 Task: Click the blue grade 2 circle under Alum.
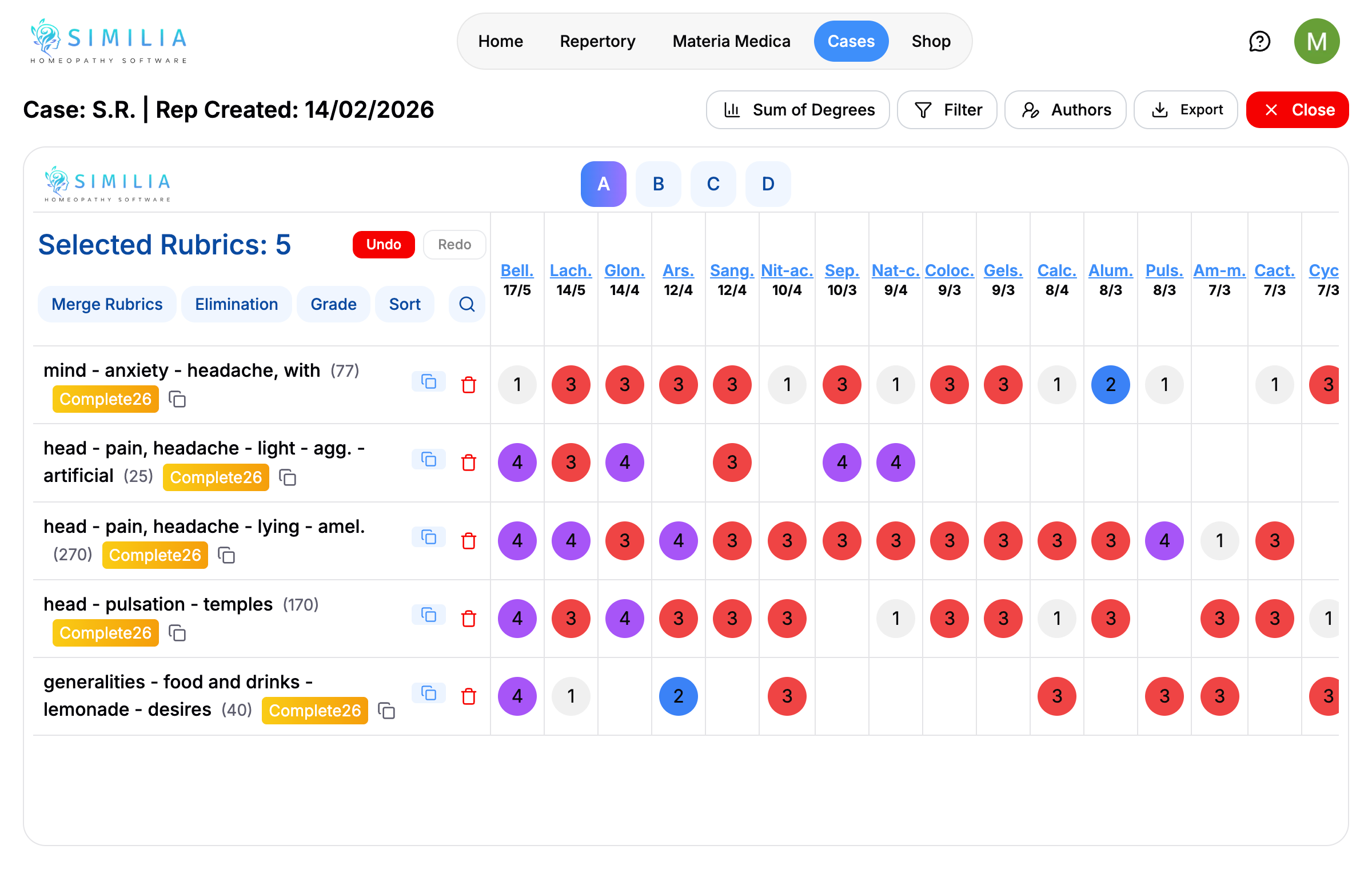(x=1110, y=385)
